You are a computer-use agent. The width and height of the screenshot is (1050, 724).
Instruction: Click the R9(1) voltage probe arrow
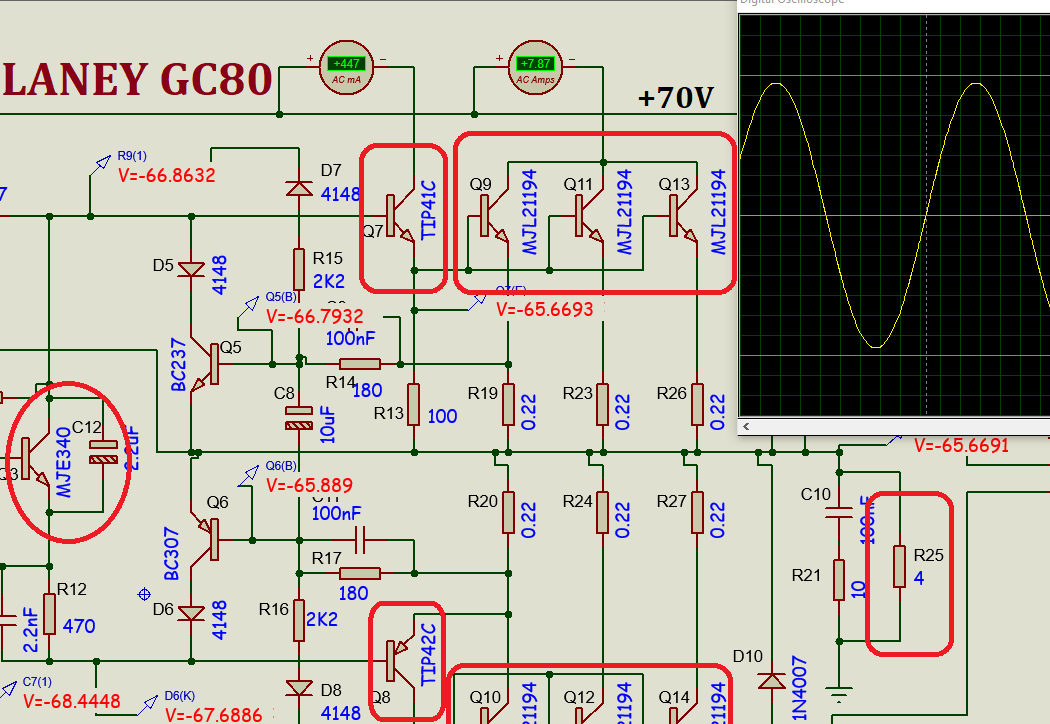102,163
